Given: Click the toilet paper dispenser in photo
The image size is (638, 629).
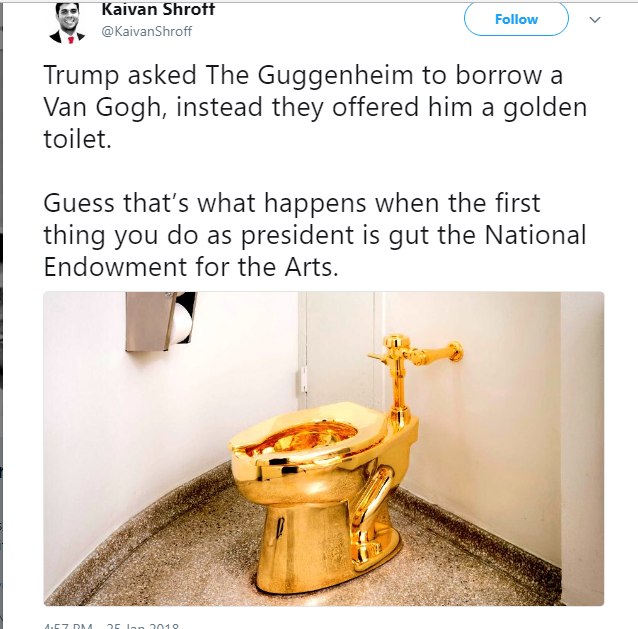Looking at the screenshot, I should point(160,321).
